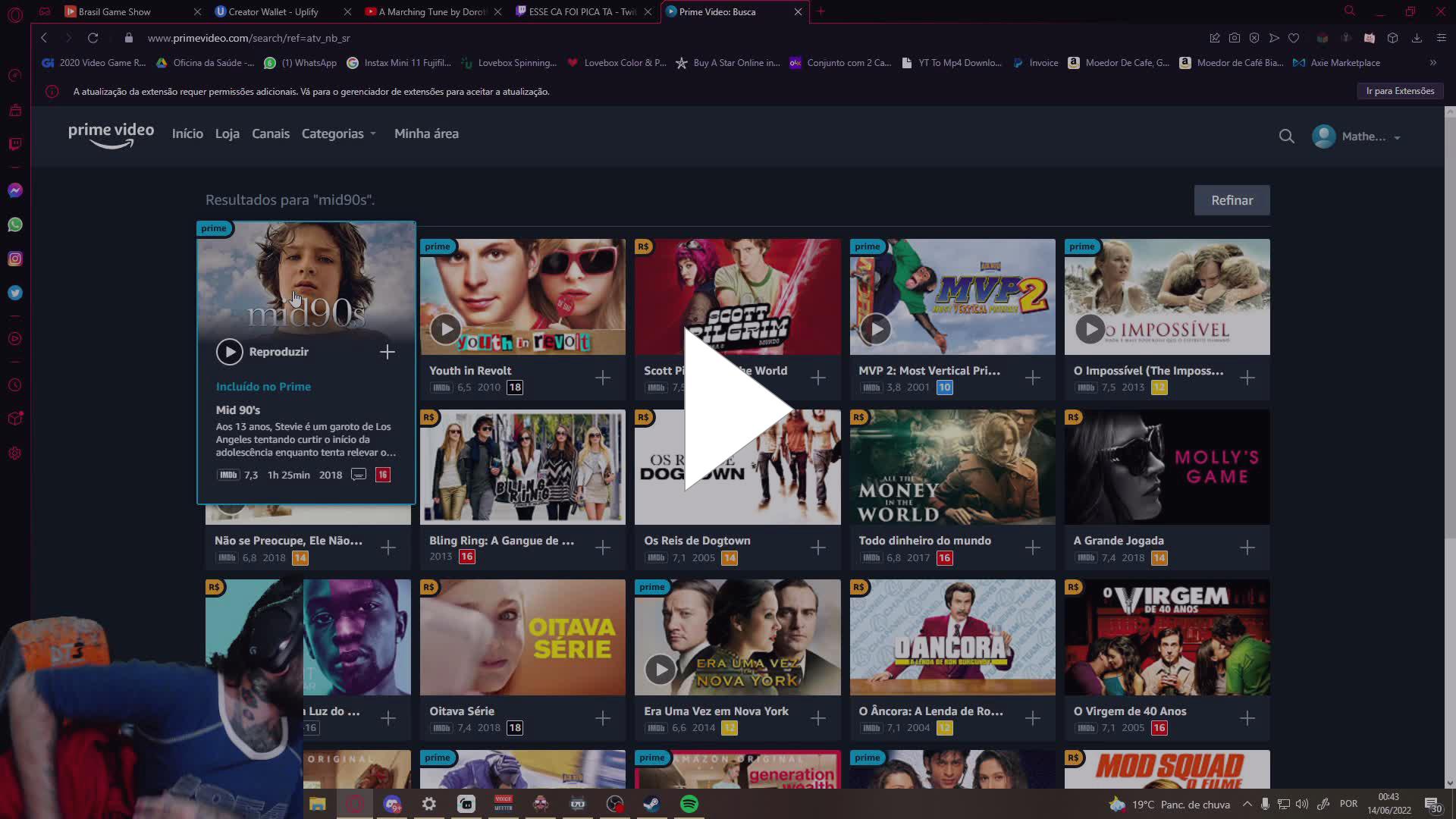This screenshot has height=819, width=1456.
Task: Open Instagram in the sidebar messenger panel
Action: pyautogui.click(x=14, y=259)
